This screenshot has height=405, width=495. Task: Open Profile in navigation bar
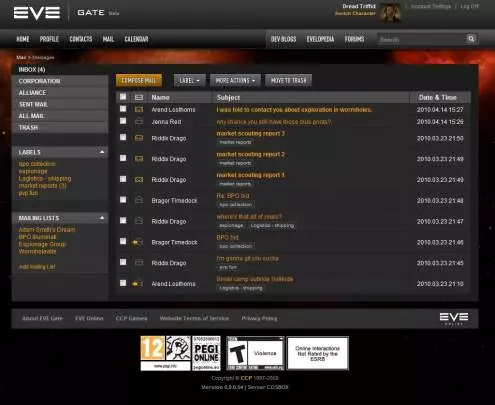(49, 39)
